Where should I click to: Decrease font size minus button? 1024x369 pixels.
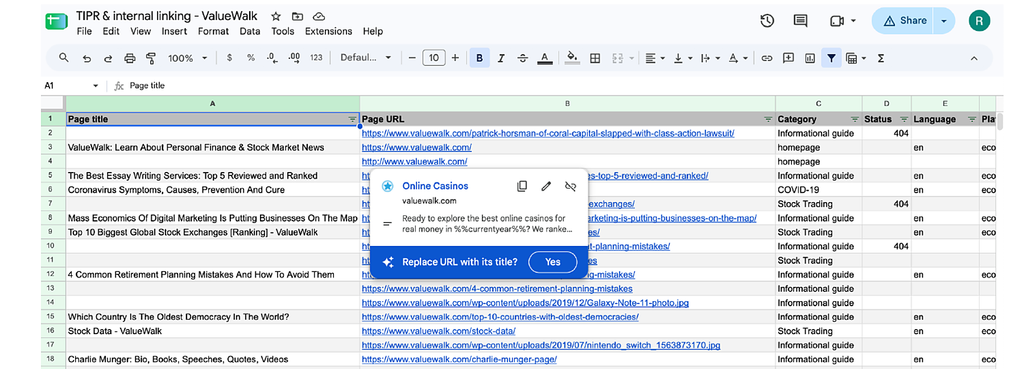pos(412,58)
